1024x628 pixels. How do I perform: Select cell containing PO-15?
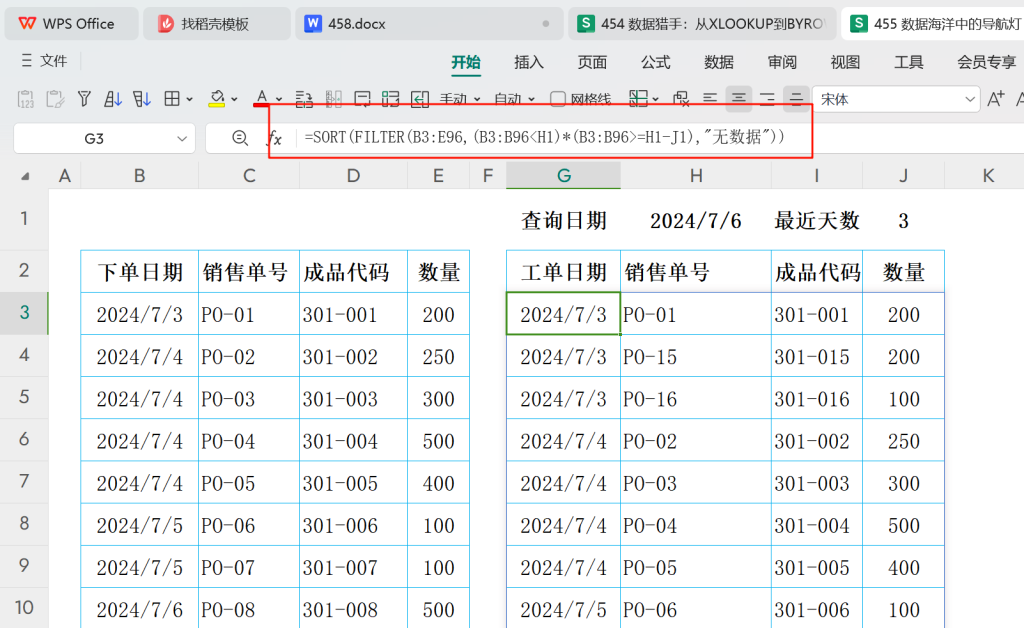coord(696,356)
